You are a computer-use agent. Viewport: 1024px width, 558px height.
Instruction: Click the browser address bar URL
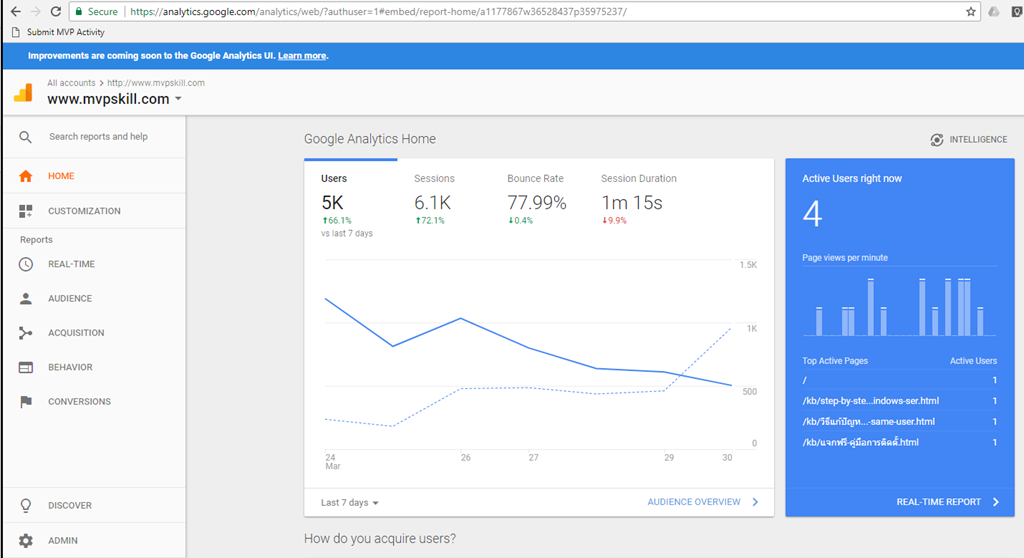pyautogui.click(x=378, y=11)
